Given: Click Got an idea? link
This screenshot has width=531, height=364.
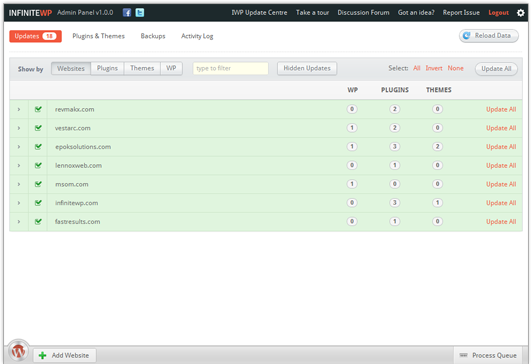Looking at the screenshot, I should pyautogui.click(x=416, y=13).
